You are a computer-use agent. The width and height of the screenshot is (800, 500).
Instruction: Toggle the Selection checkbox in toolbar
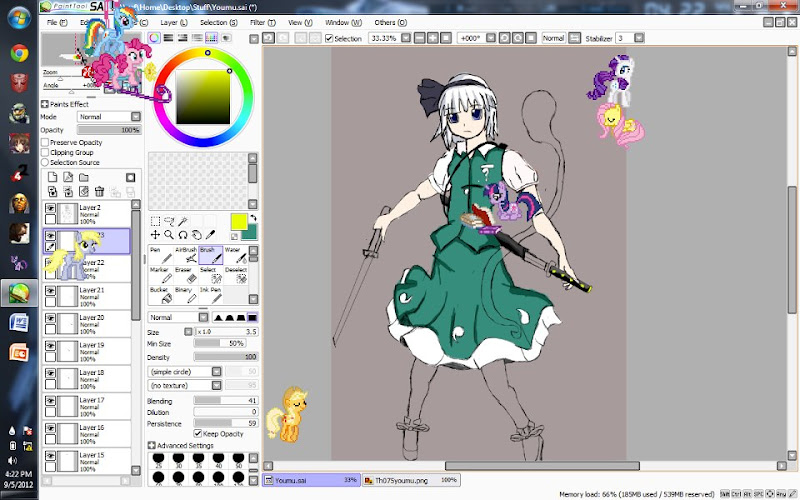point(329,38)
